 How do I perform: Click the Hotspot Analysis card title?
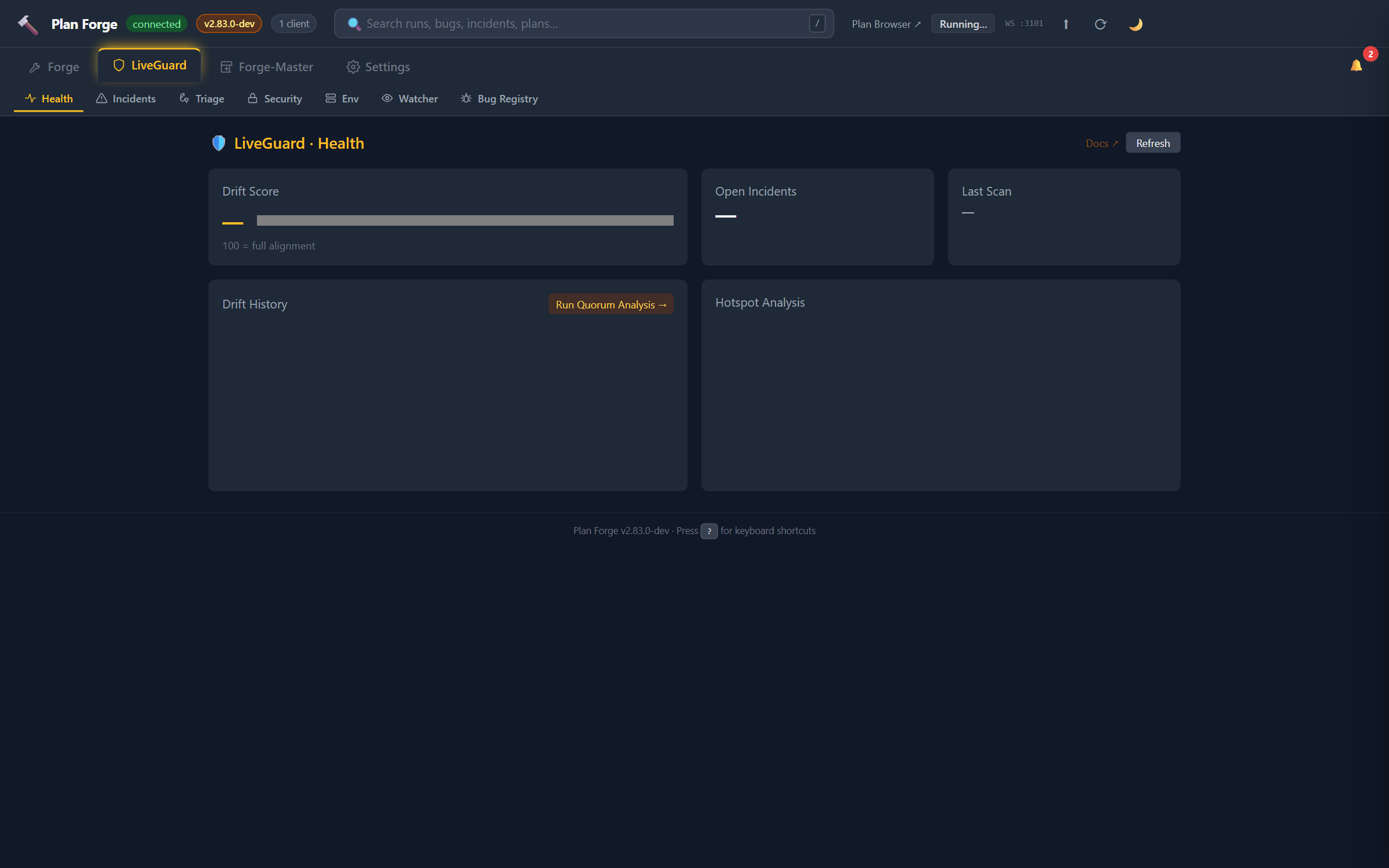(760, 303)
